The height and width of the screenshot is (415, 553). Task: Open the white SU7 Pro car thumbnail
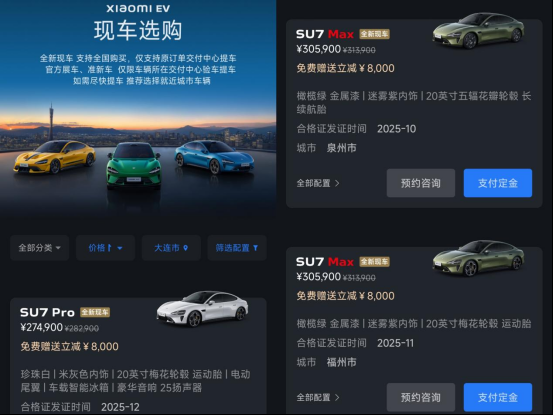pos(202,309)
